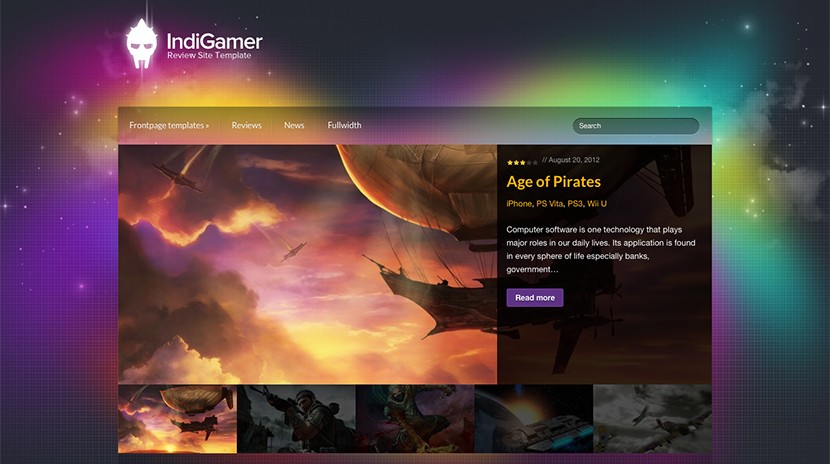The width and height of the screenshot is (830, 464).
Task: Click the PS Vita platform link
Action: (549, 204)
